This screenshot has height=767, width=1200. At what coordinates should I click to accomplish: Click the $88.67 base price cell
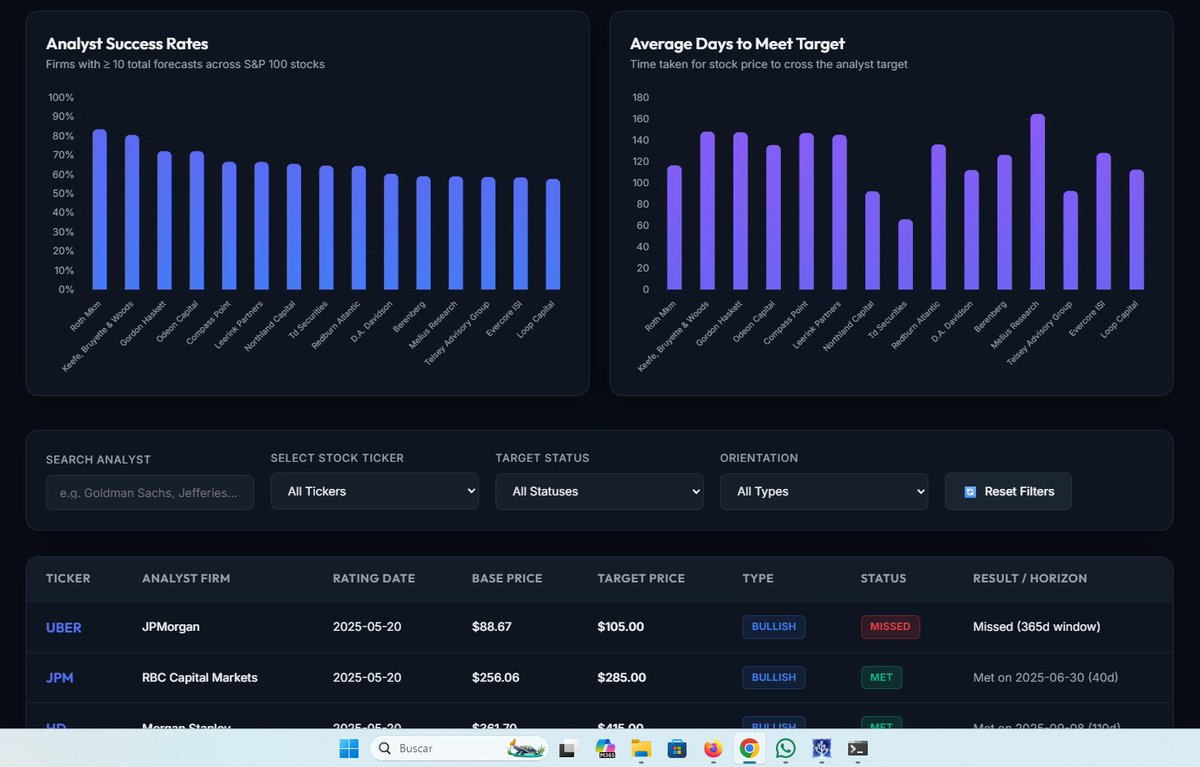click(x=492, y=627)
